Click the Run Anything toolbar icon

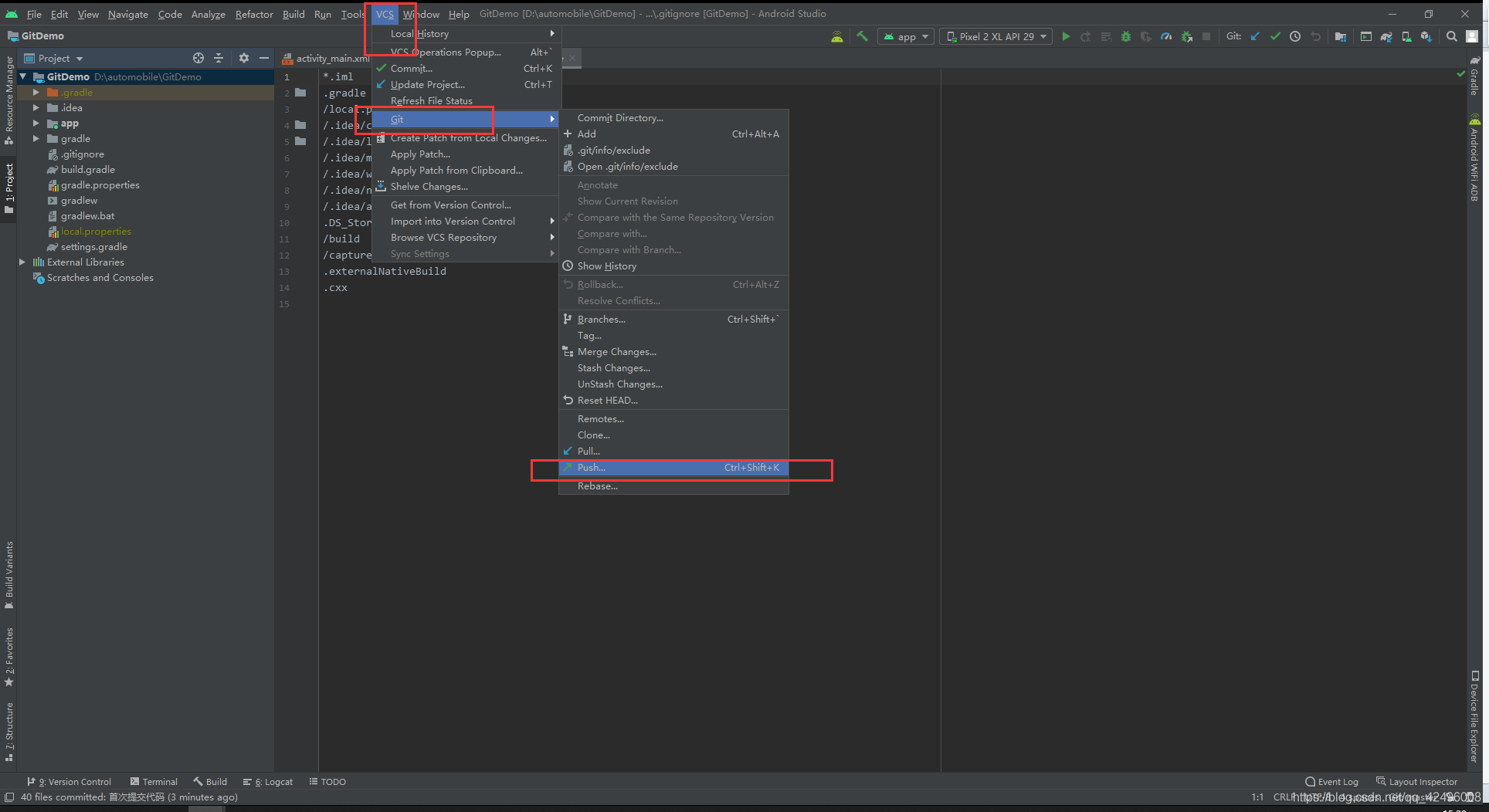click(x=1366, y=36)
